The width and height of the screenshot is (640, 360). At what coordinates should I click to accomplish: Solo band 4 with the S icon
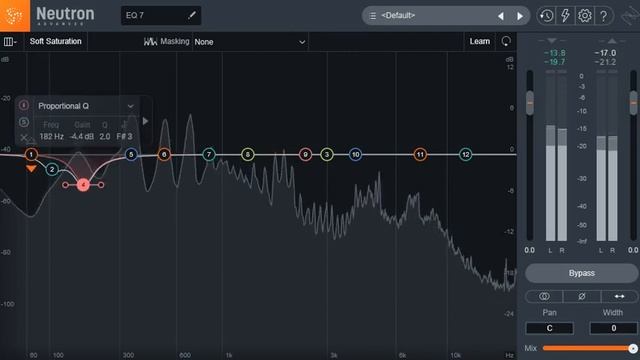tap(24, 122)
